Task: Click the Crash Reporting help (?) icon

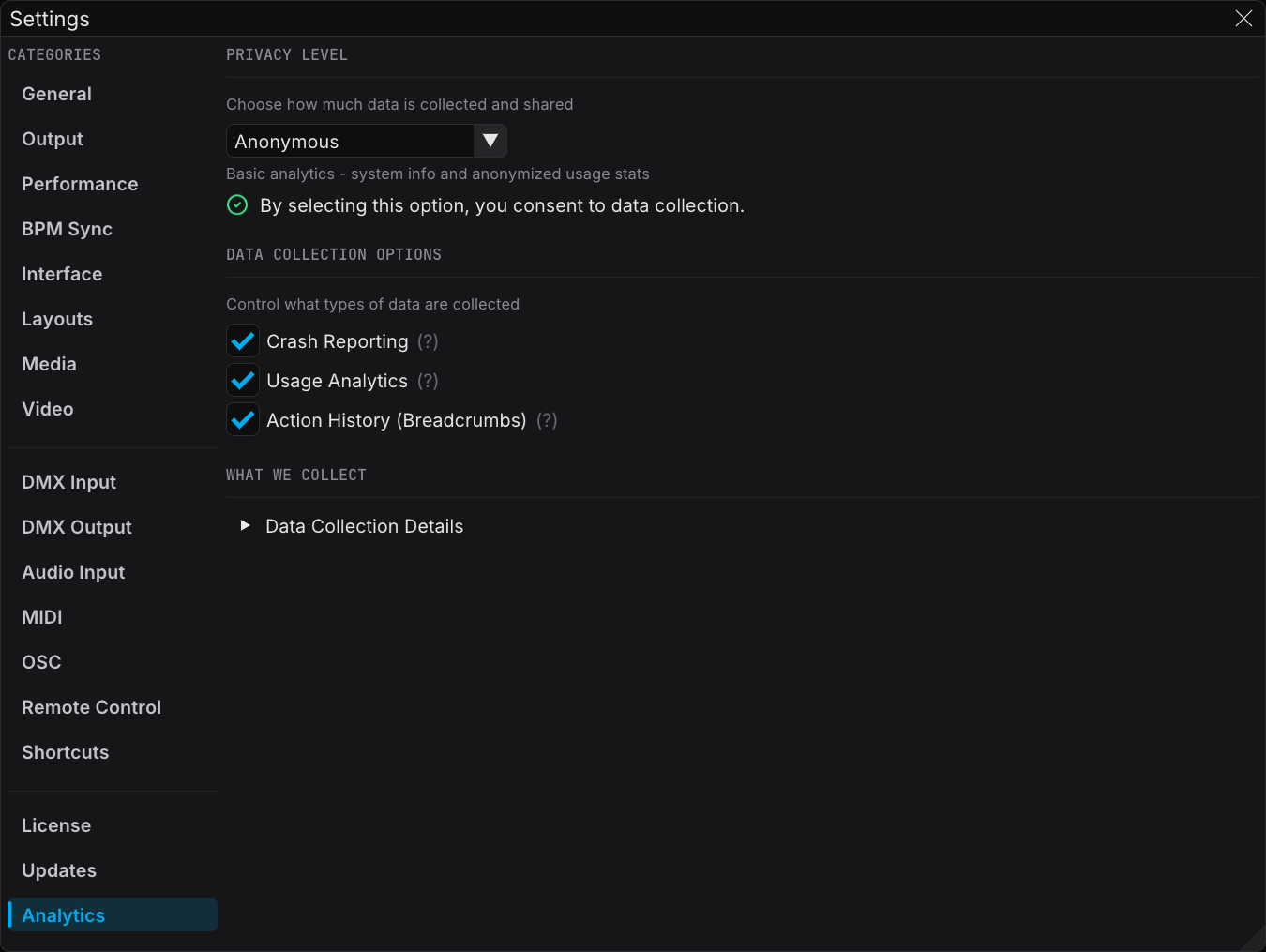Action: [428, 341]
